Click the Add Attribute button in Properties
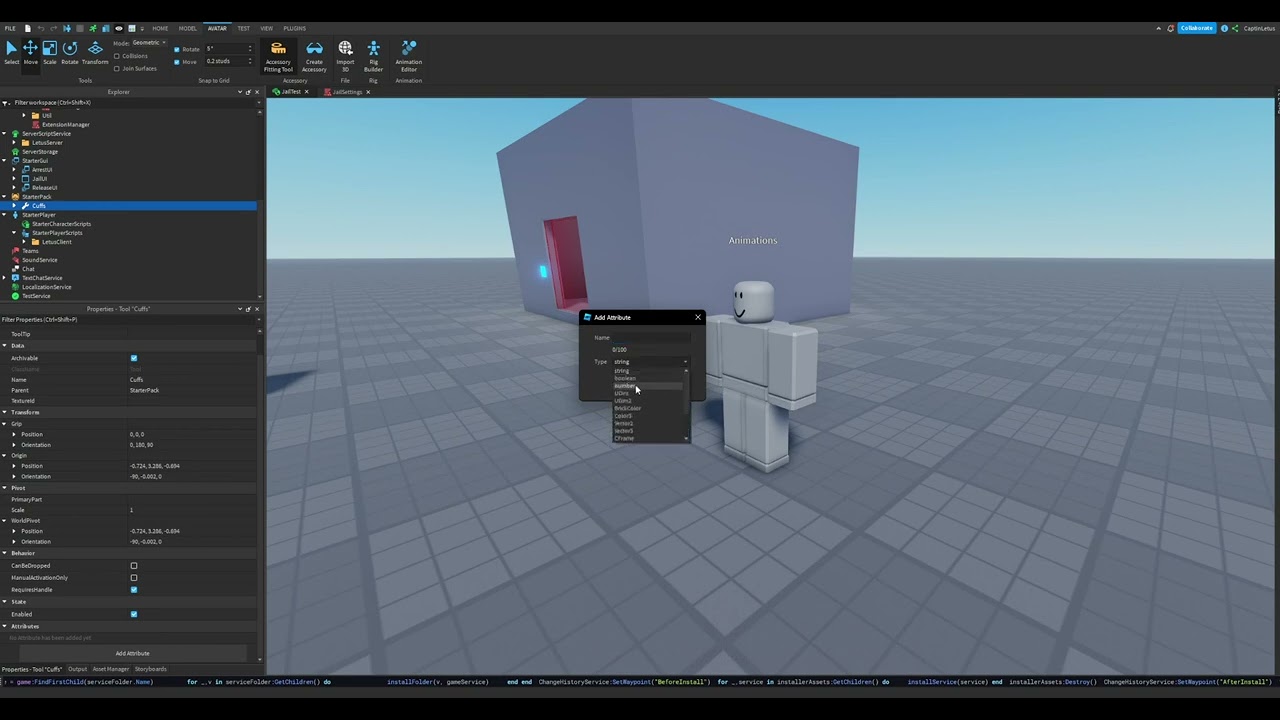Image resolution: width=1280 pixels, height=720 pixels. pyautogui.click(x=132, y=653)
